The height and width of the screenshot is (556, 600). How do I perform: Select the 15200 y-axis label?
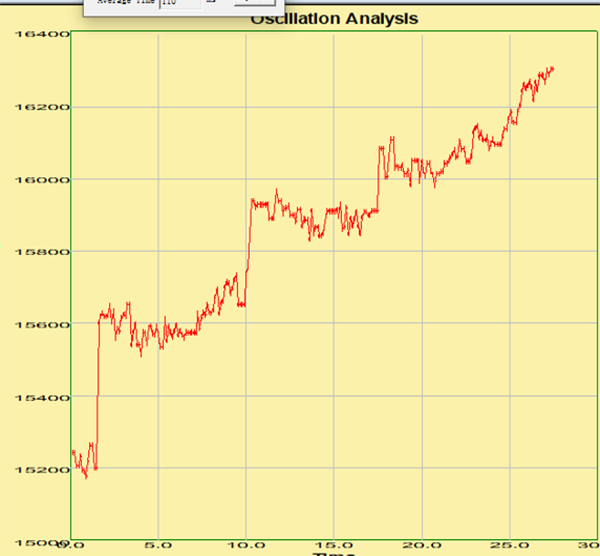[x=42, y=470]
